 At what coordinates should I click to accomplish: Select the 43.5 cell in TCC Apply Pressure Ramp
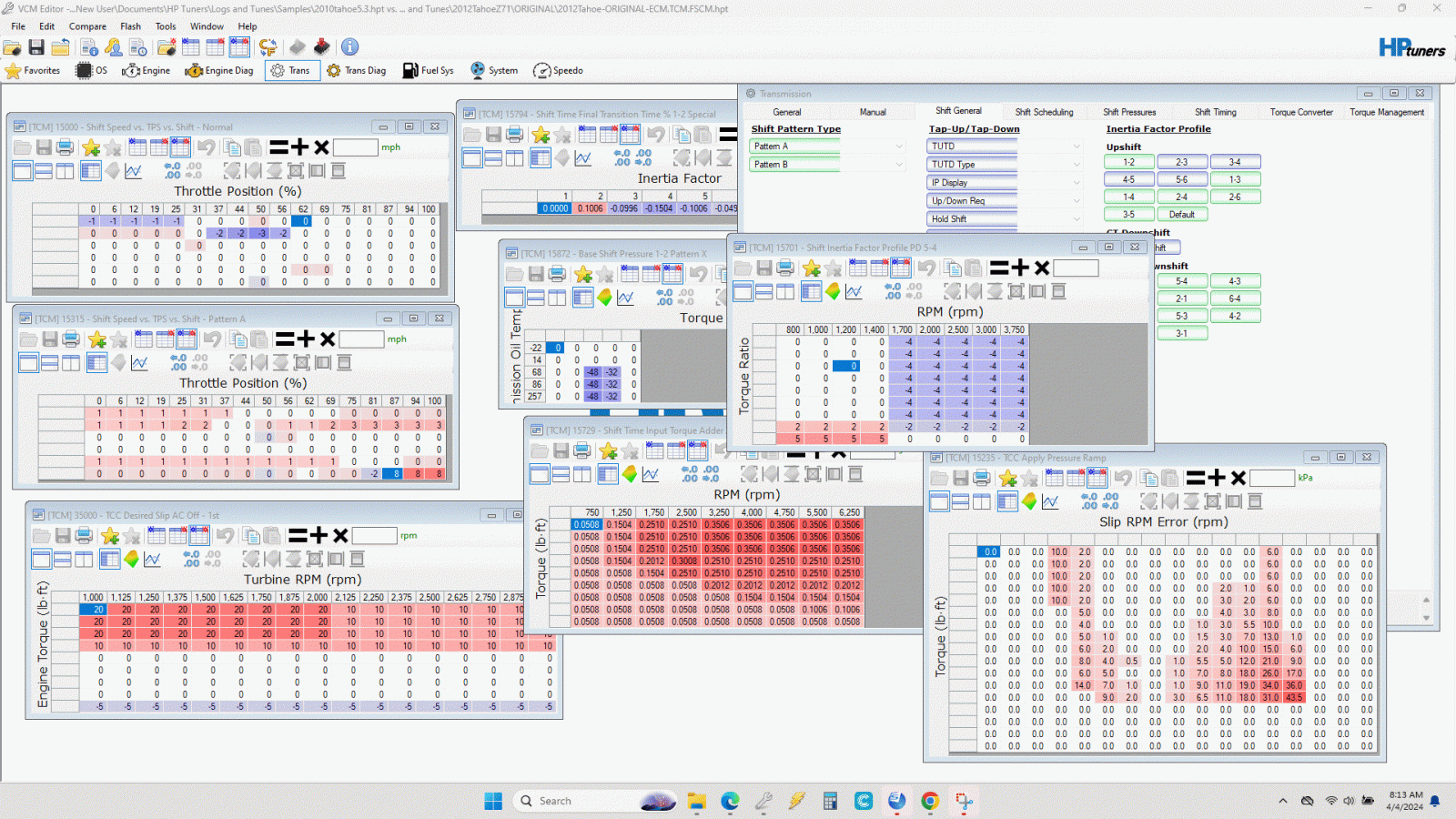pyautogui.click(x=1294, y=698)
